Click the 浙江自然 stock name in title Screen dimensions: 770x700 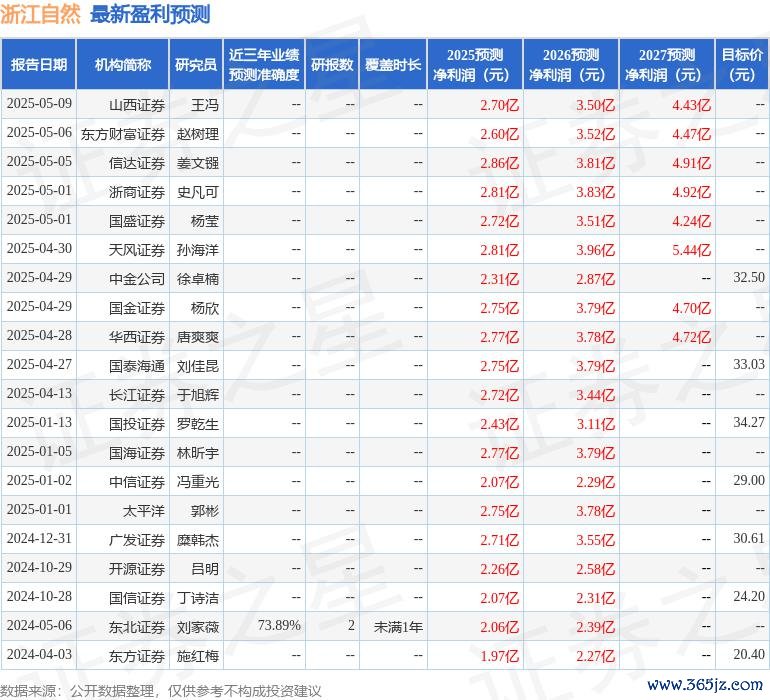tap(41, 14)
